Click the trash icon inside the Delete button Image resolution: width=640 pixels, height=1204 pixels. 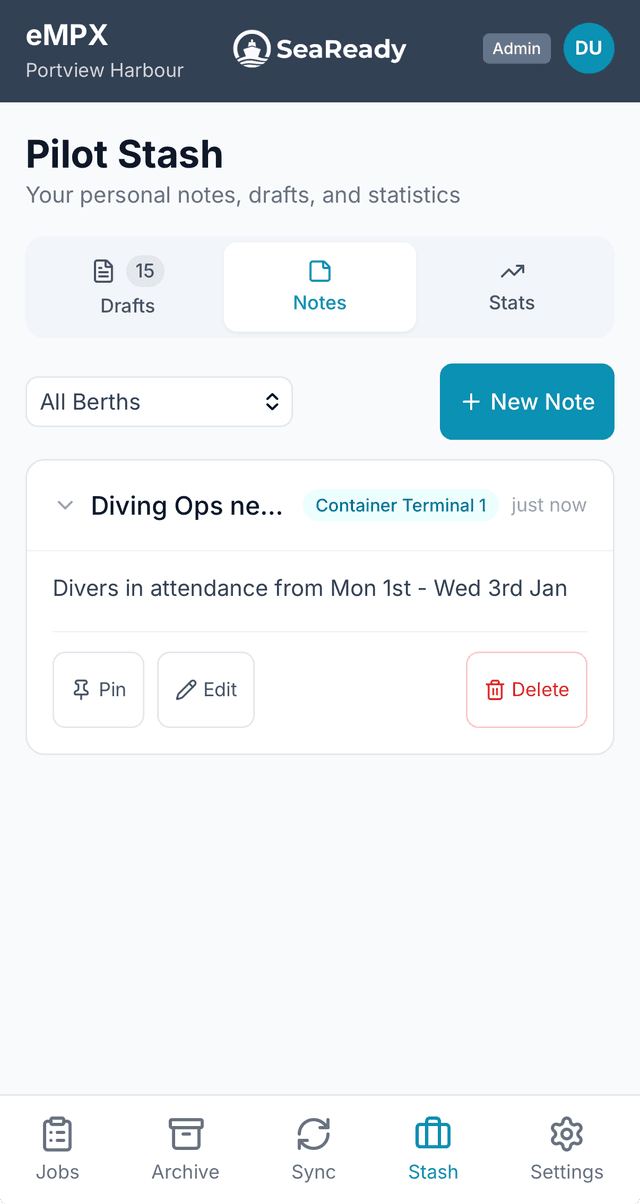click(494, 689)
